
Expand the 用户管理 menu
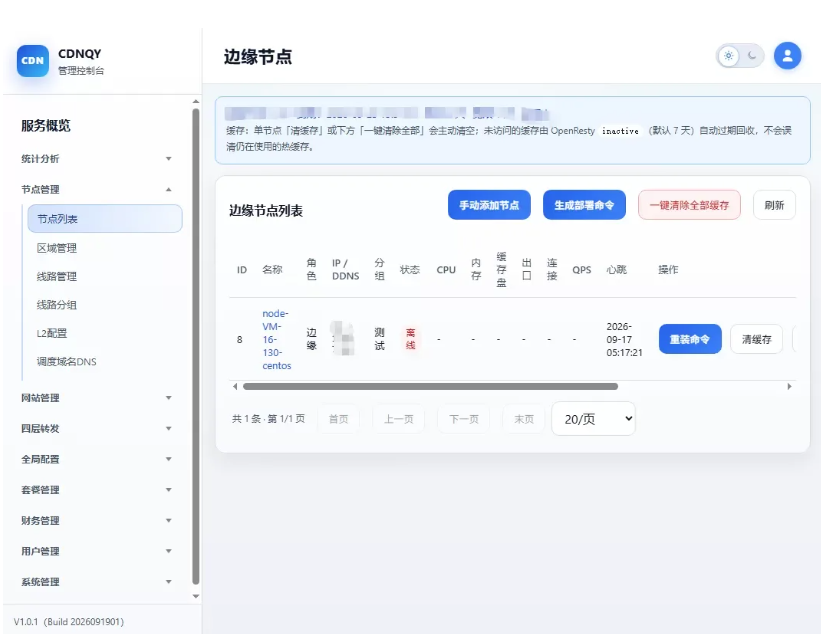pyautogui.click(x=96, y=551)
